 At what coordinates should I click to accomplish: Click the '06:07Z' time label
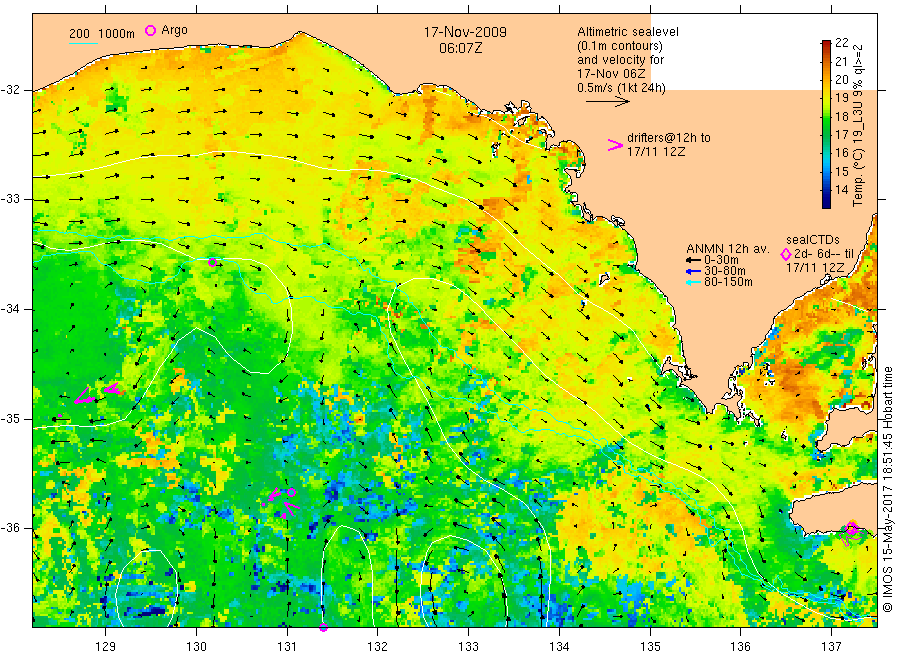(x=461, y=48)
